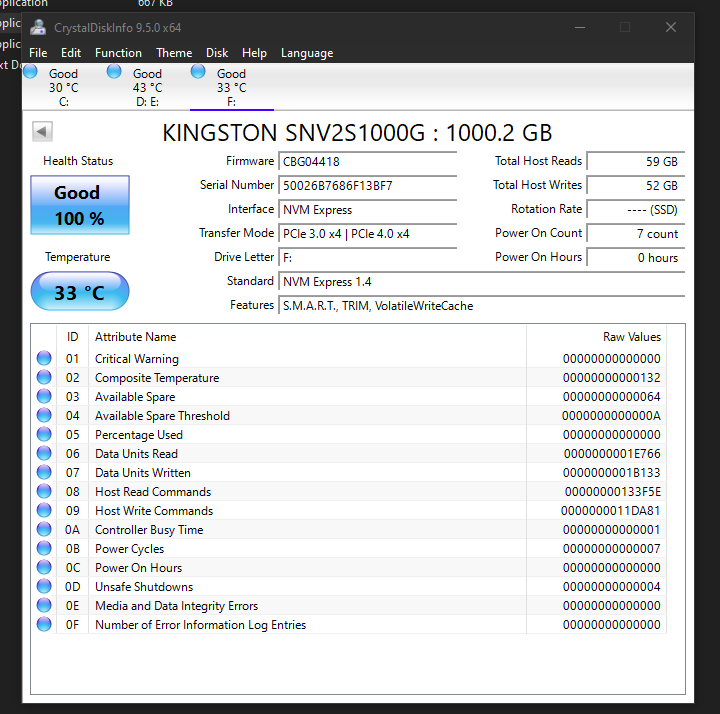The width and height of the screenshot is (720, 714).
Task: Click the Power On Hours value 0 hours
Action: click(x=636, y=258)
